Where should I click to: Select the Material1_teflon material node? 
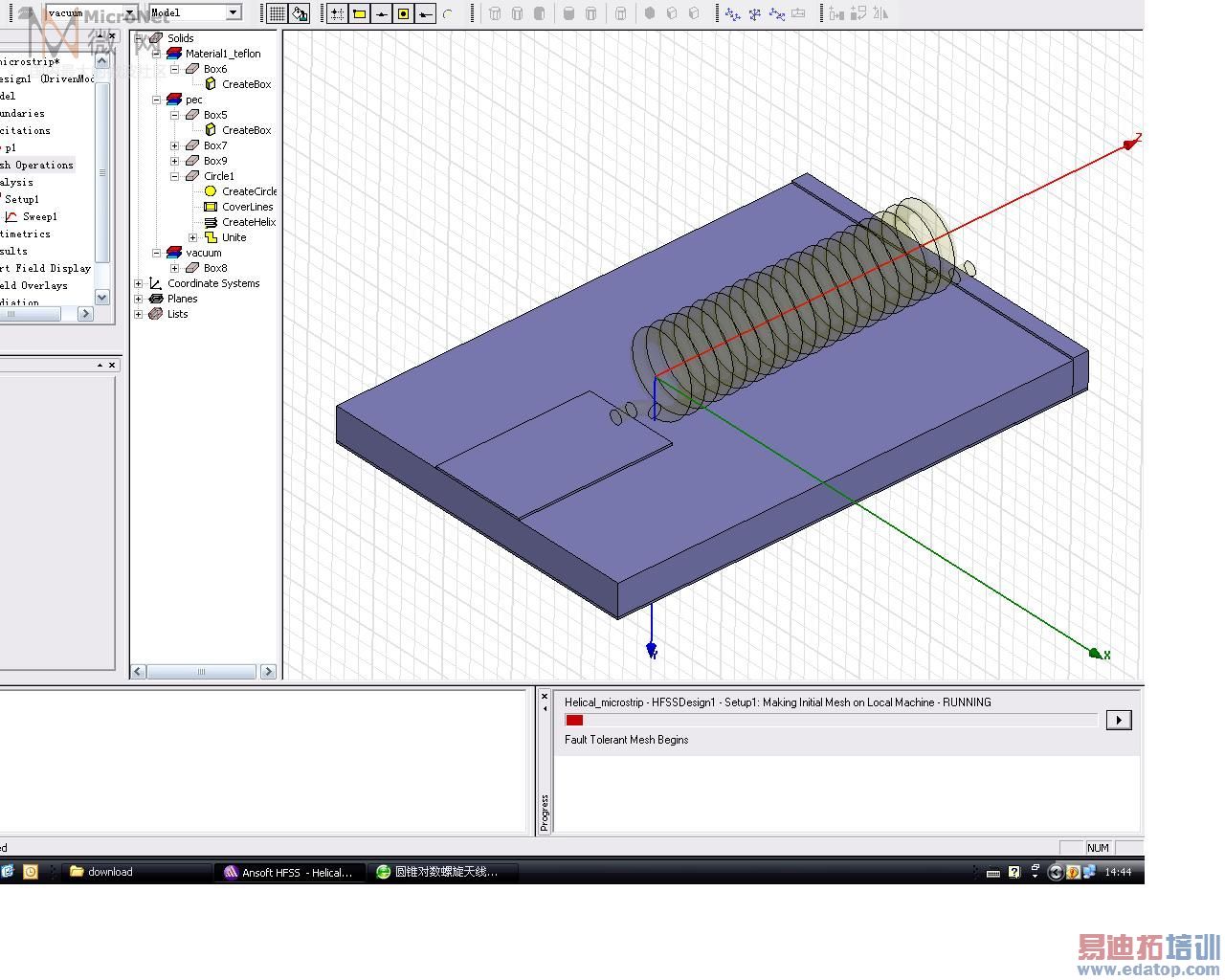(x=222, y=54)
